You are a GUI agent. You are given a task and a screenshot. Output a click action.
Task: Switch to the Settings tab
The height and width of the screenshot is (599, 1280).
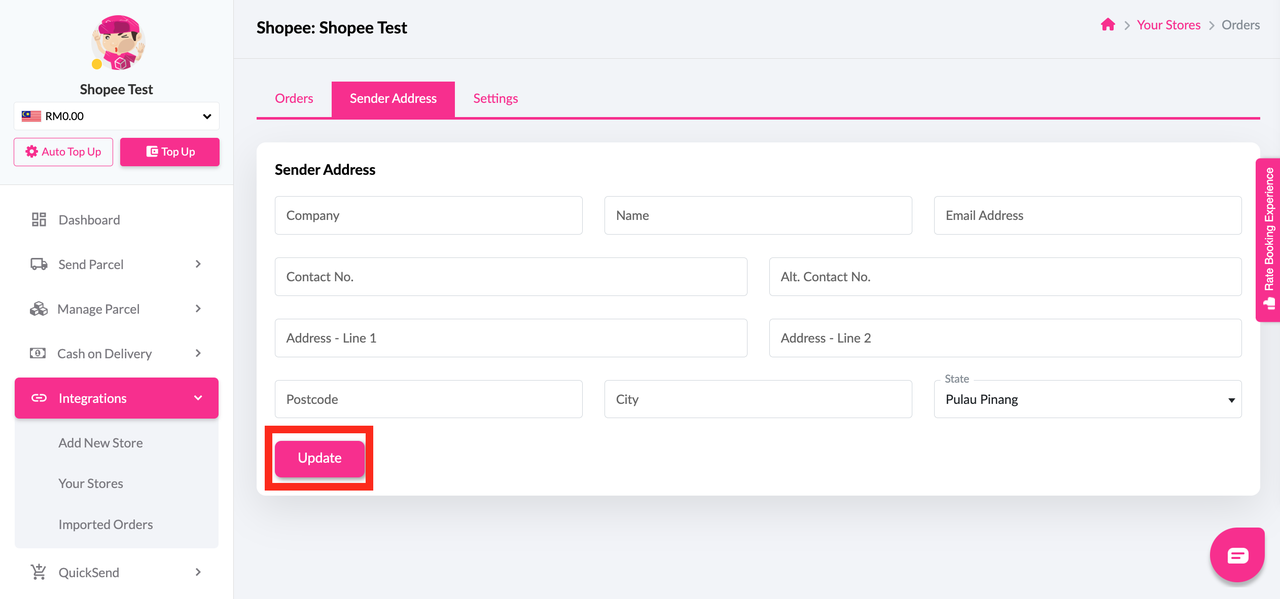click(496, 99)
